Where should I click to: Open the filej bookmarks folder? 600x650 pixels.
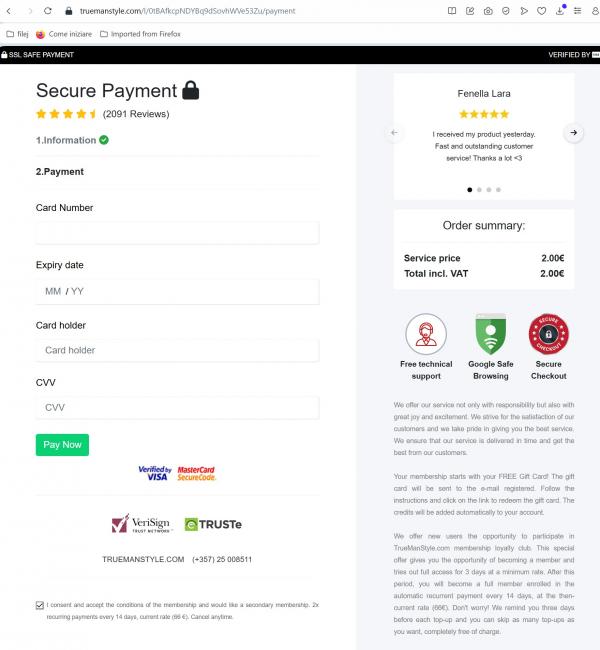[18, 33]
